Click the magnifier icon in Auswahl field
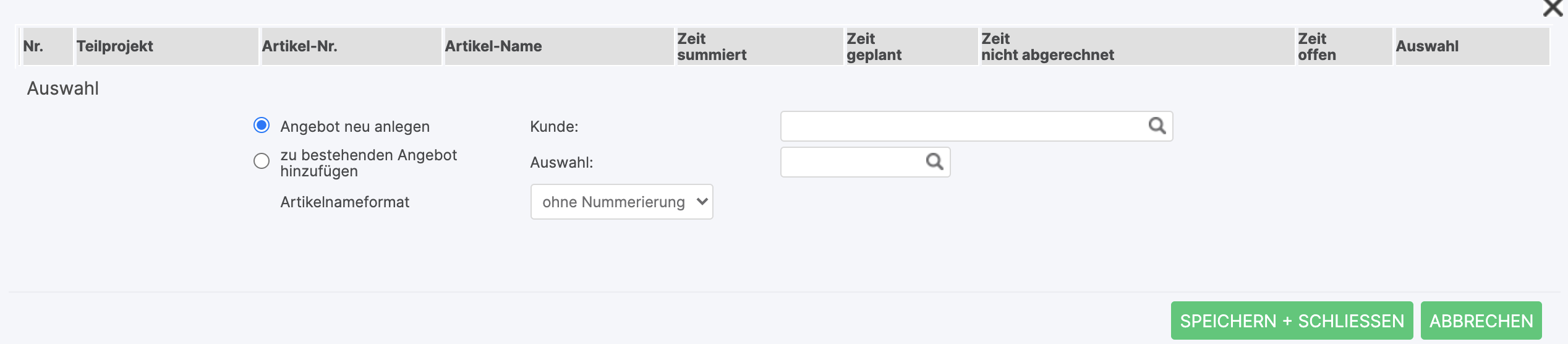The image size is (1568, 344). point(934,162)
